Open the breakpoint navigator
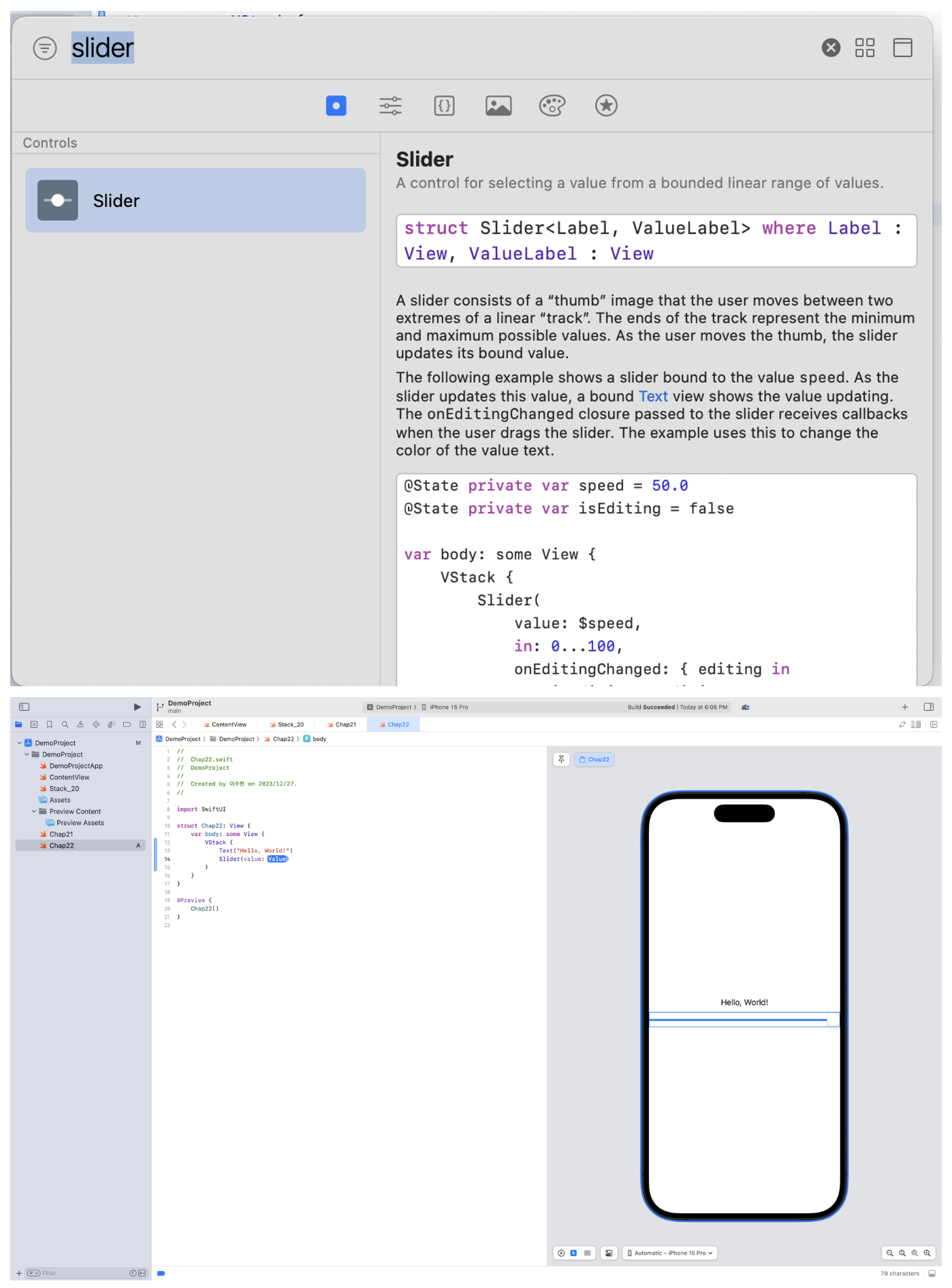The width and height of the screenshot is (952, 1288). (x=127, y=724)
